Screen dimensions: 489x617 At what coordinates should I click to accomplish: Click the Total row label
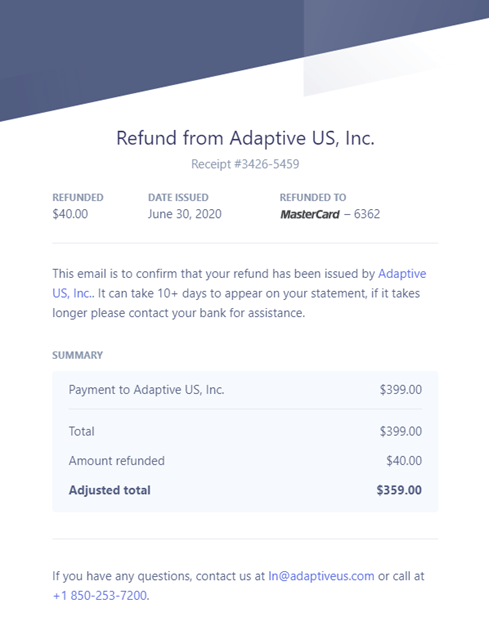point(81,431)
